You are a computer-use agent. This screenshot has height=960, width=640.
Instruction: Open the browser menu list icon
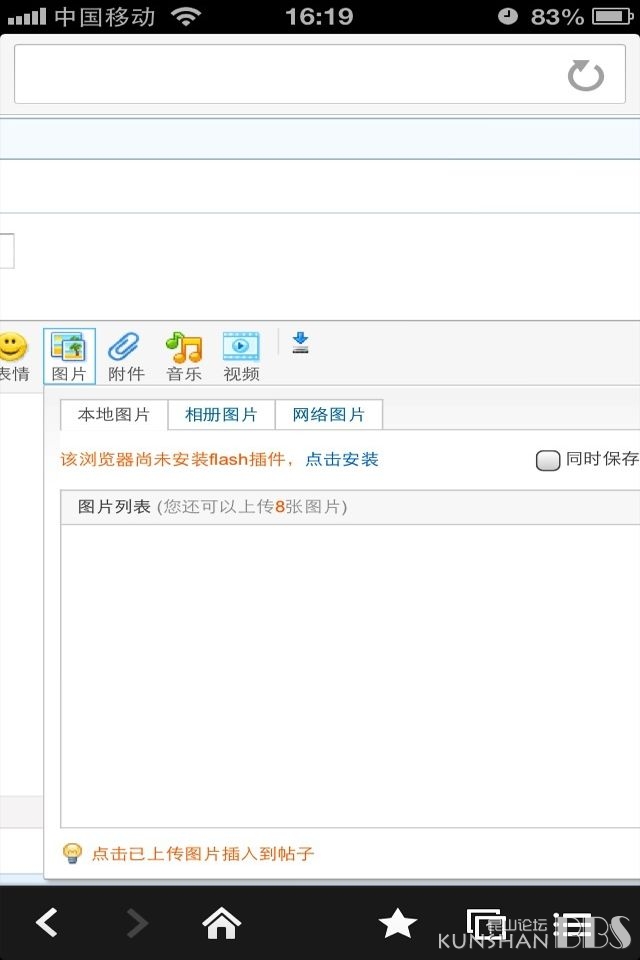(x=572, y=924)
